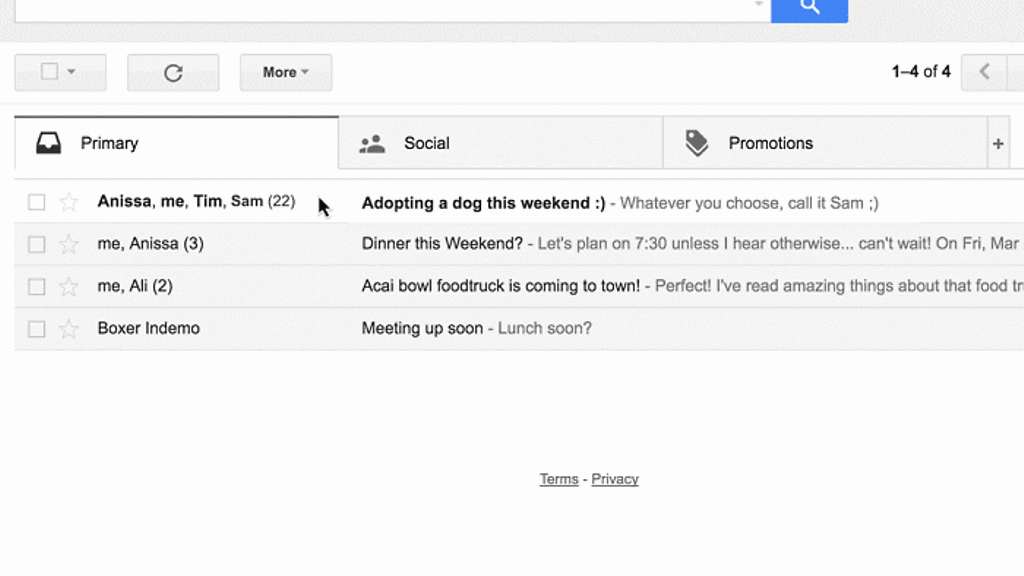This screenshot has height=576, width=1024.
Task: Open search options arrow in search box
Action: coord(759,5)
